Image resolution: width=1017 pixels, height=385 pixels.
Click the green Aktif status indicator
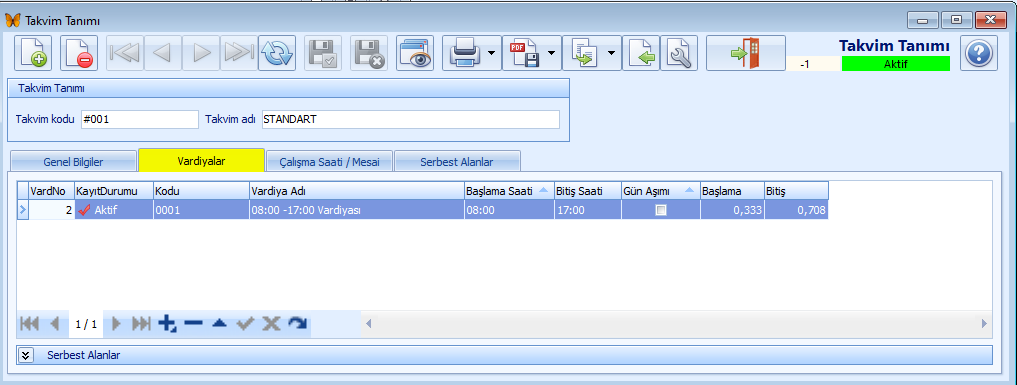896,64
